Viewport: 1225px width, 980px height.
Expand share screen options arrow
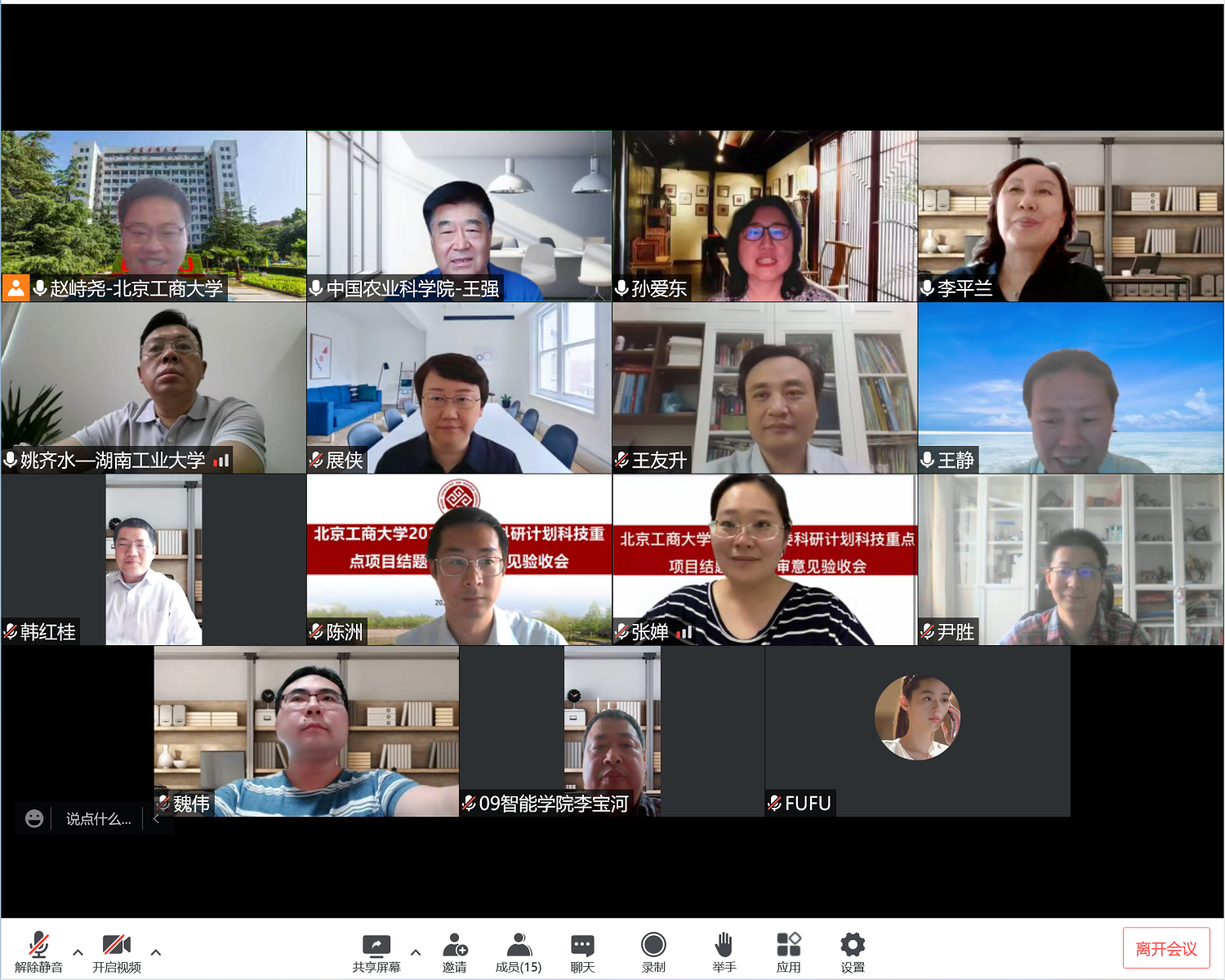[x=416, y=952]
